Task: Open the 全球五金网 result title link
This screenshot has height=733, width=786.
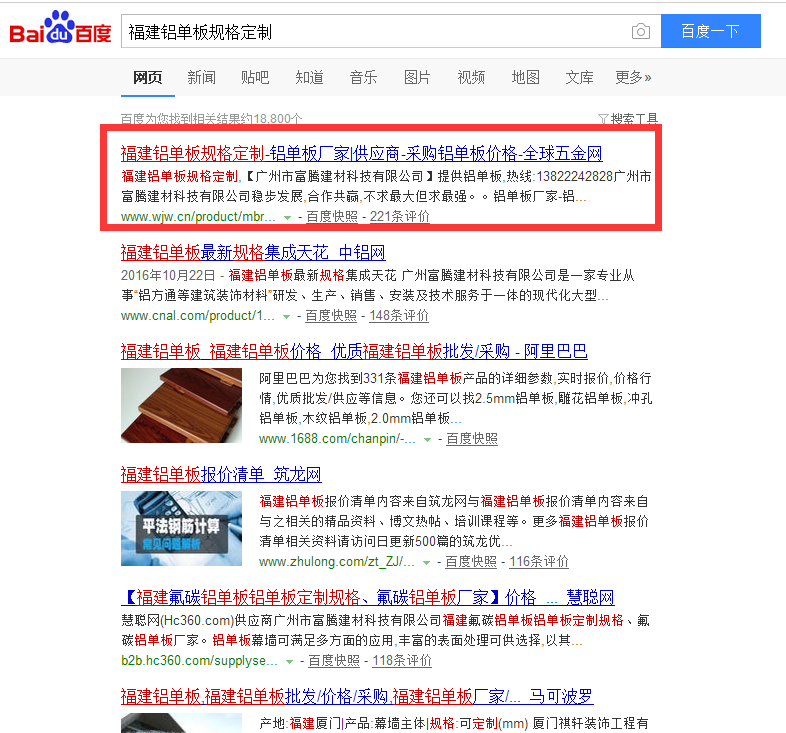Action: (361, 153)
